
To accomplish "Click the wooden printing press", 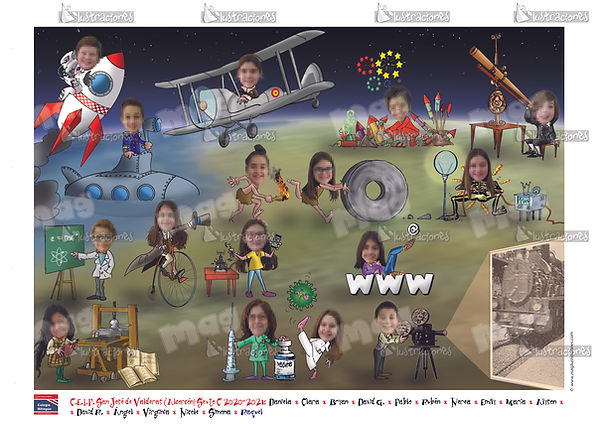I will (107, 339).
